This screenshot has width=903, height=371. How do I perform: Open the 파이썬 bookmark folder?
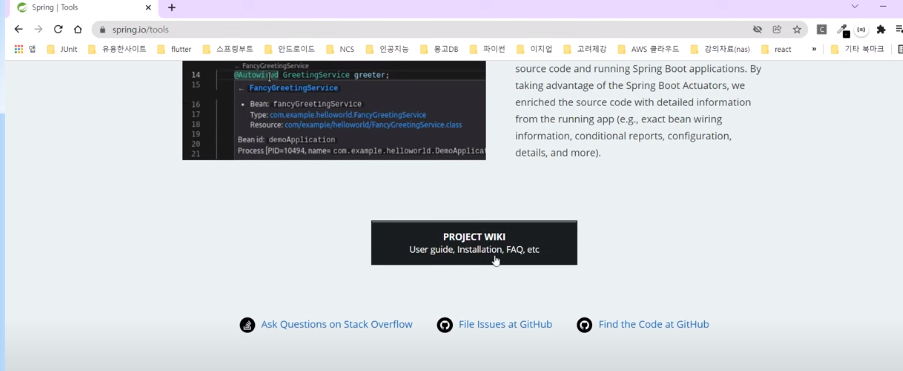487,49
